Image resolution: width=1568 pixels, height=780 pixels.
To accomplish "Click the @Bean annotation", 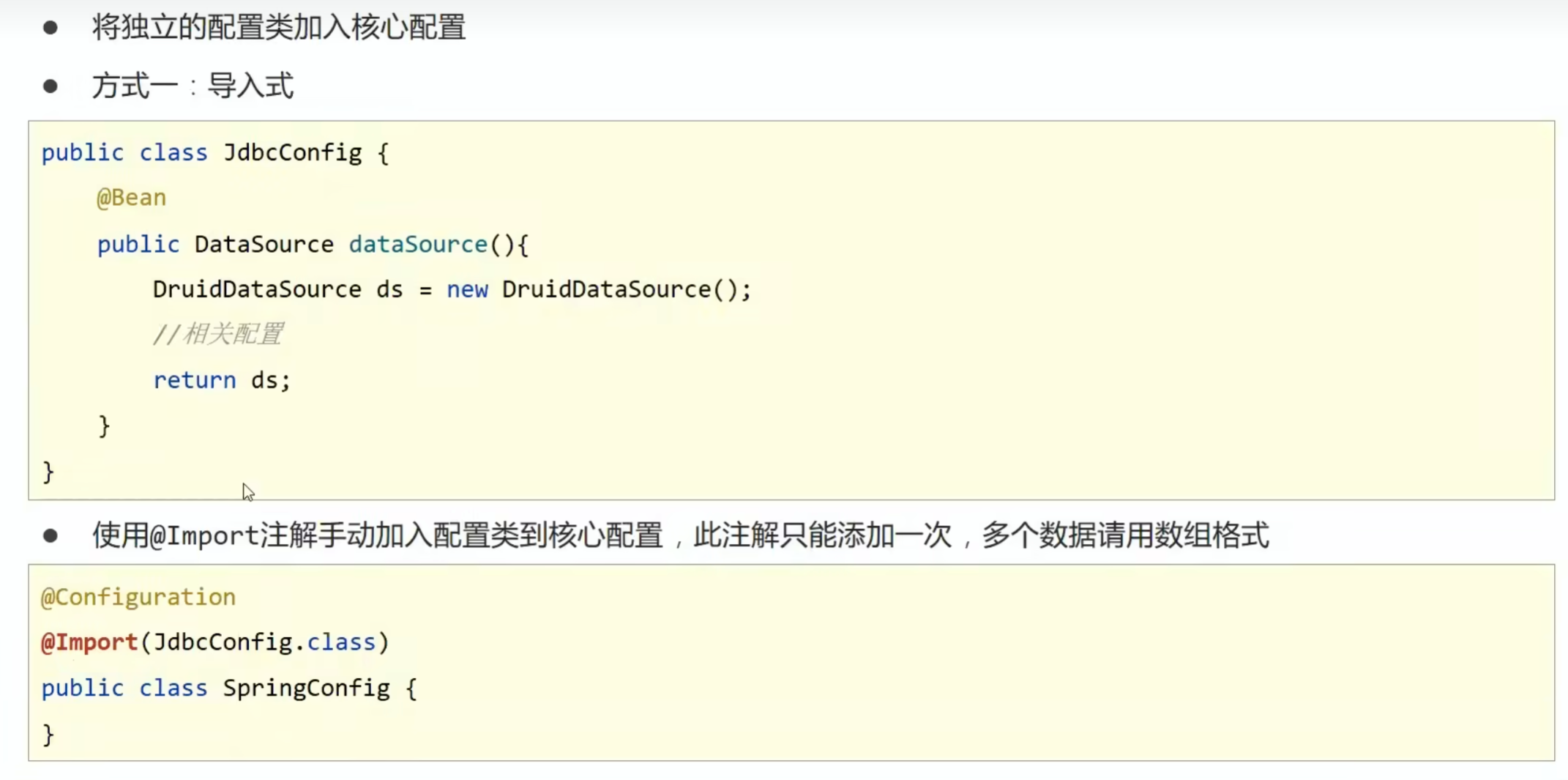I will pos(132,198).
